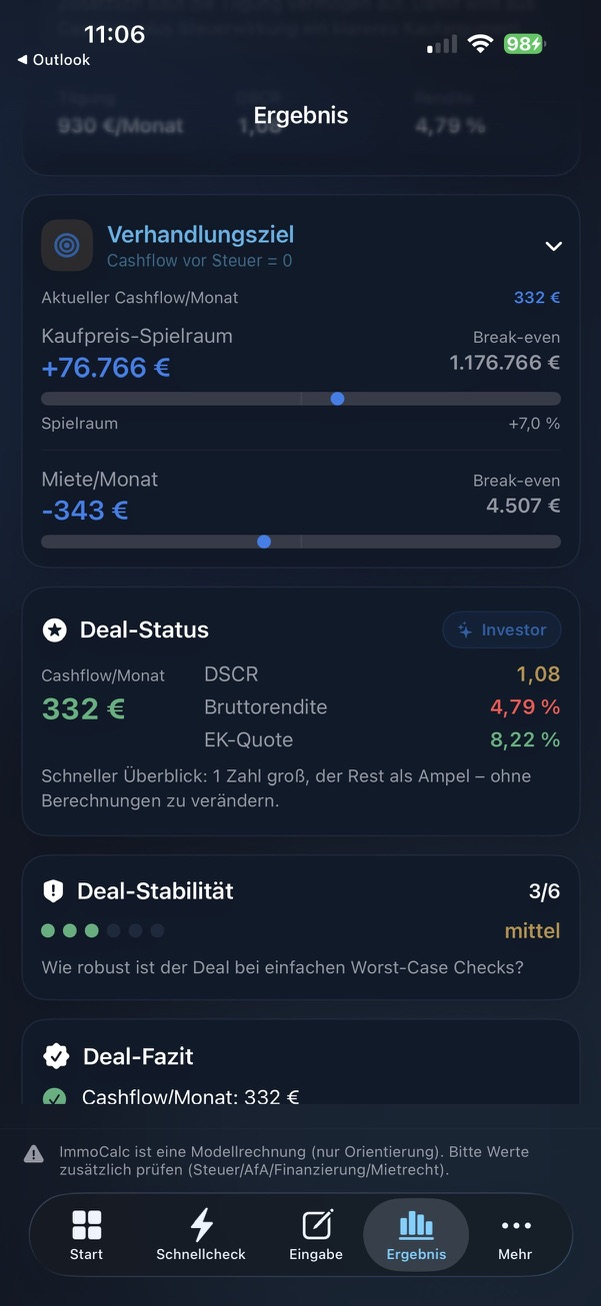Click the sparkle icon inside the Investor button

[x=463, y=630]
